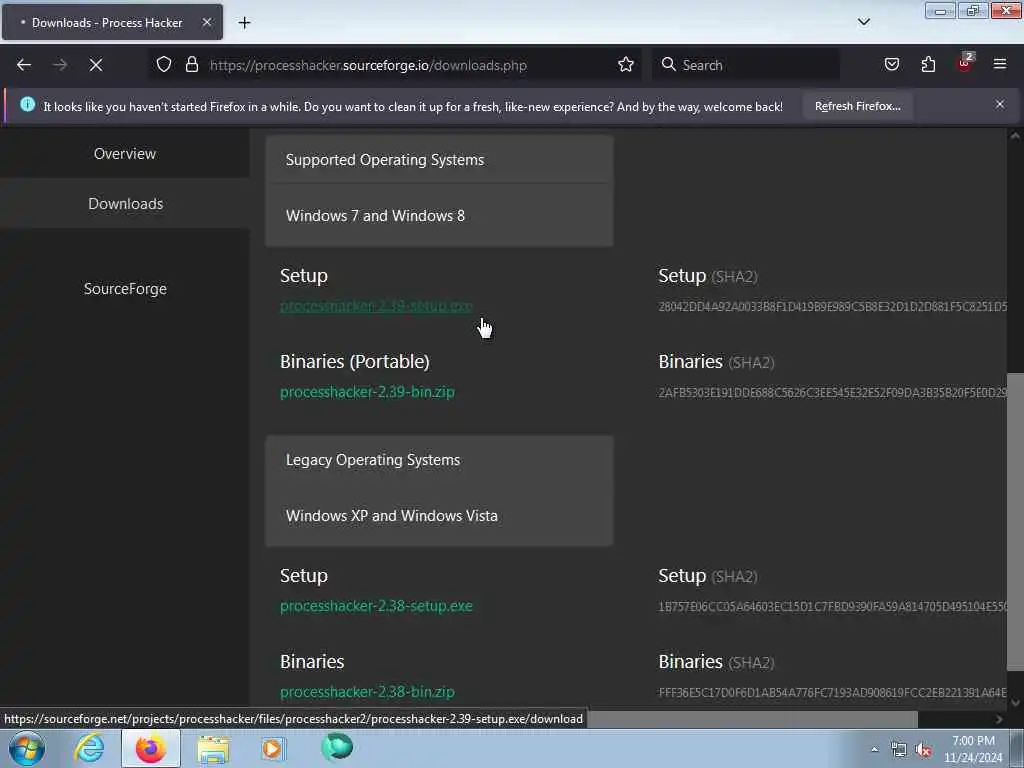This screenshot has width=1024, height=768.
Task: Open the green round app in taskbar
Action: [337, 748]
